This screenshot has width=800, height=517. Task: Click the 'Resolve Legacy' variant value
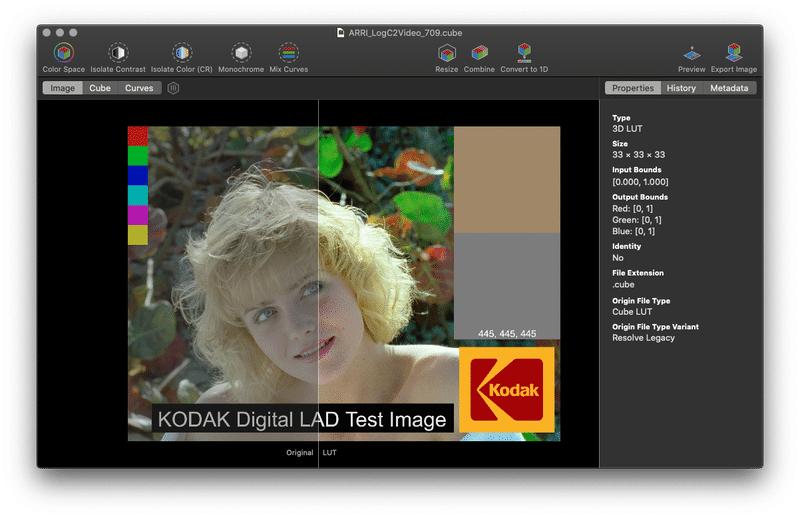(x=643, y=338)
